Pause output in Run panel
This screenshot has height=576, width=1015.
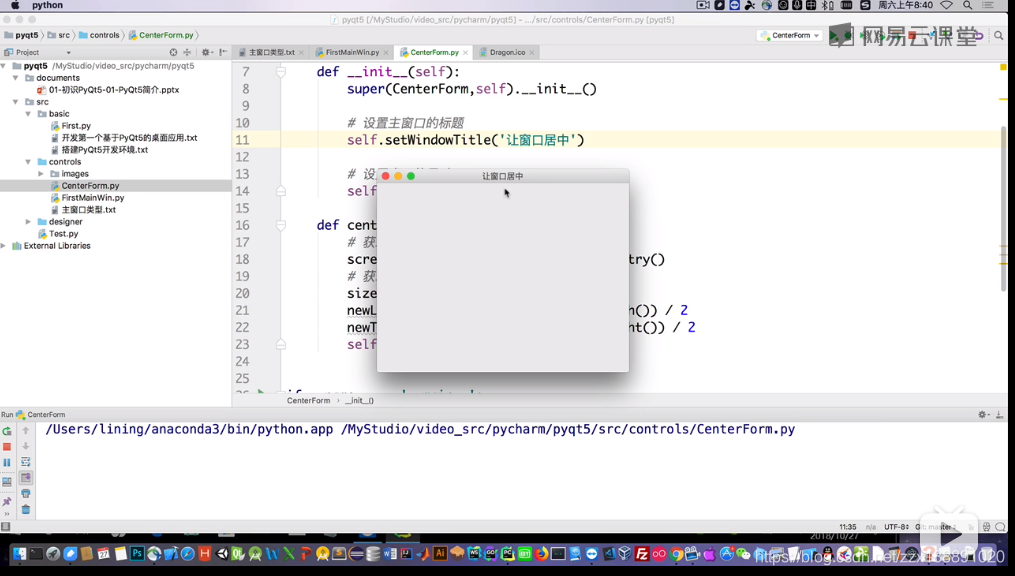point(7,463)
